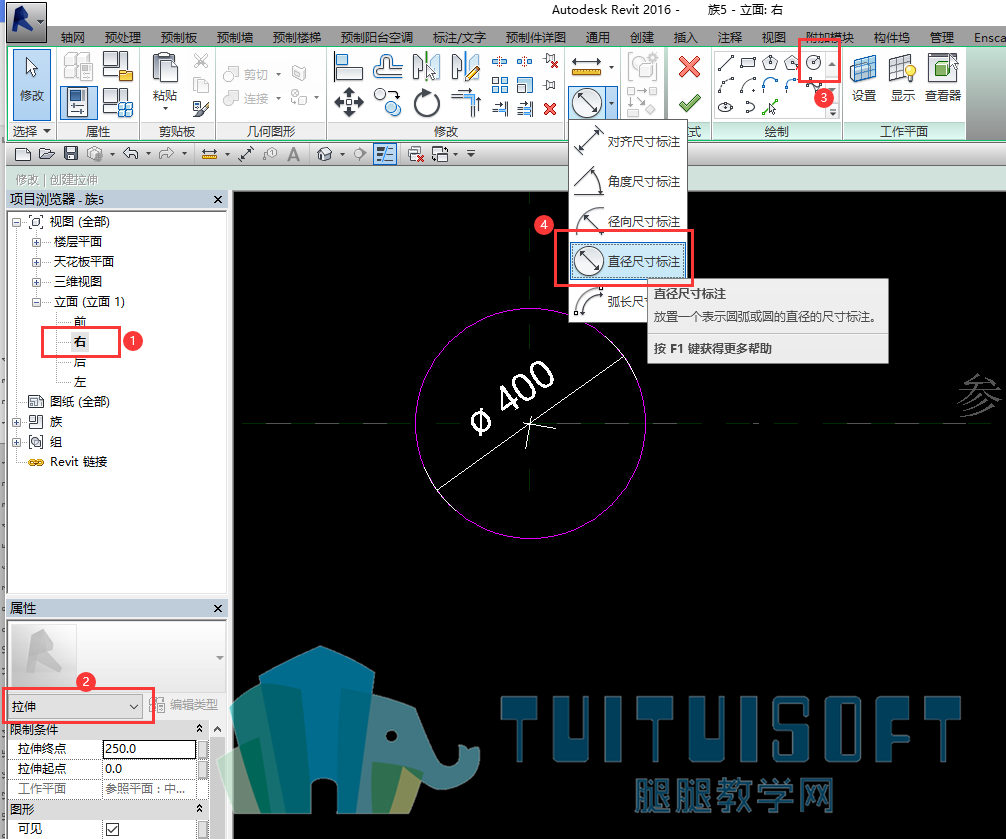Toggle the visible checkbox in properties

[112, 829]
